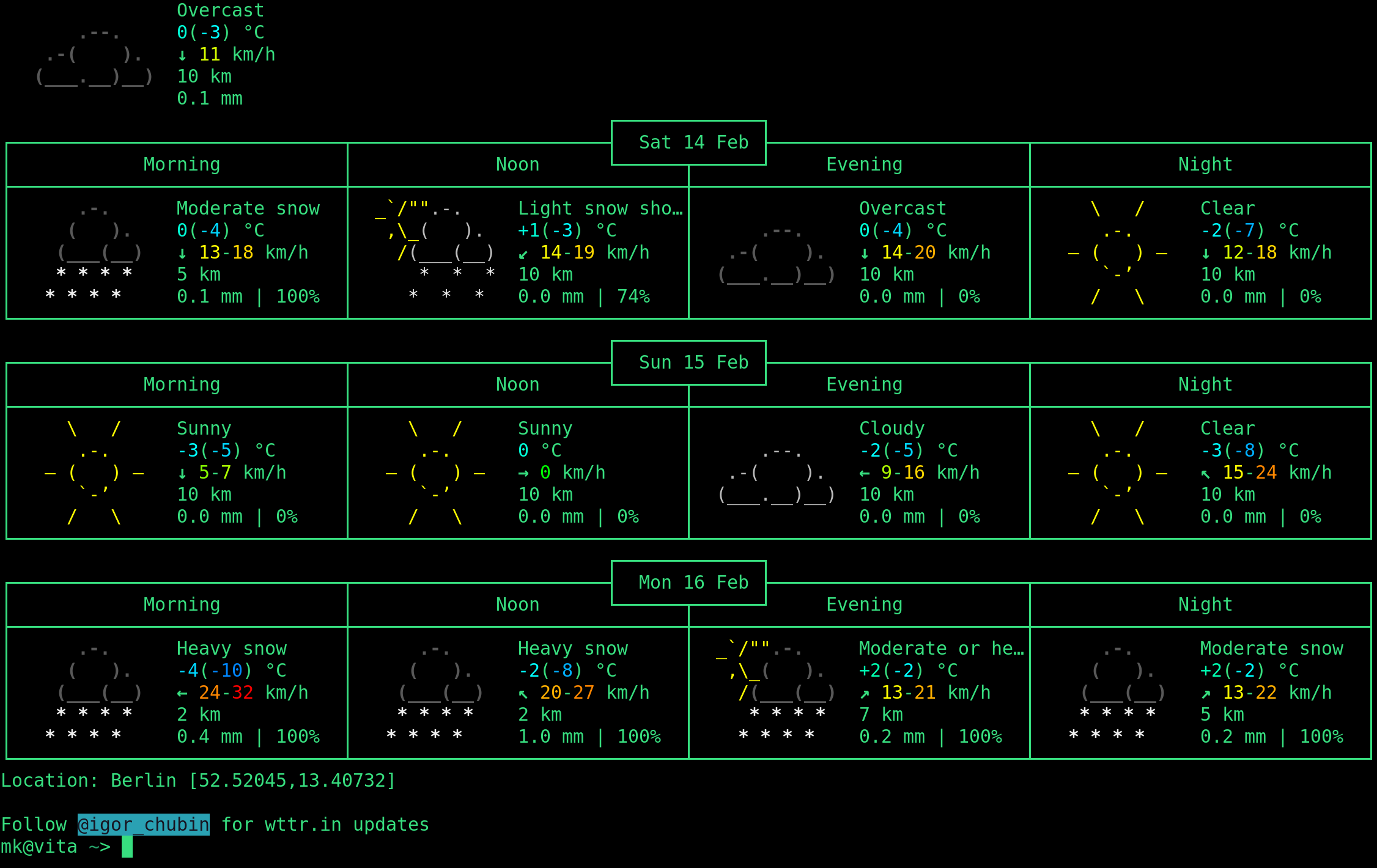
Task: Click the current Overcast cloud icon
Action: coord(94,56)
